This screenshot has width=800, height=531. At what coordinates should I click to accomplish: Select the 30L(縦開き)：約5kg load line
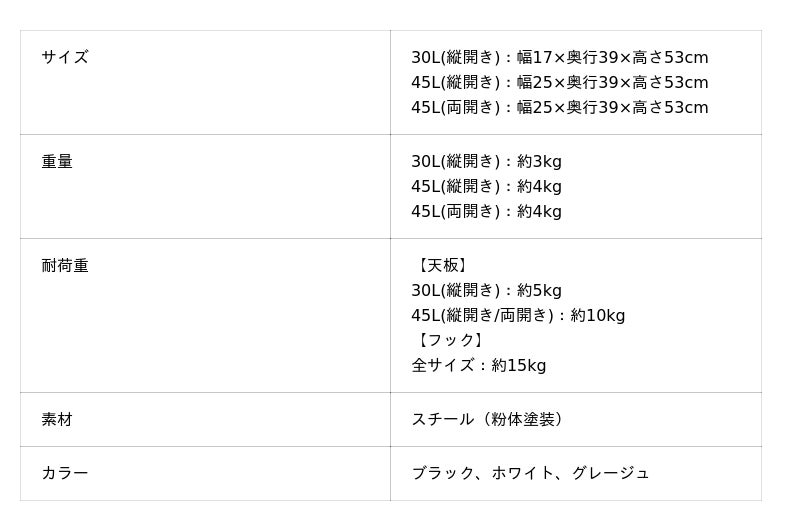tap(486, 291)
